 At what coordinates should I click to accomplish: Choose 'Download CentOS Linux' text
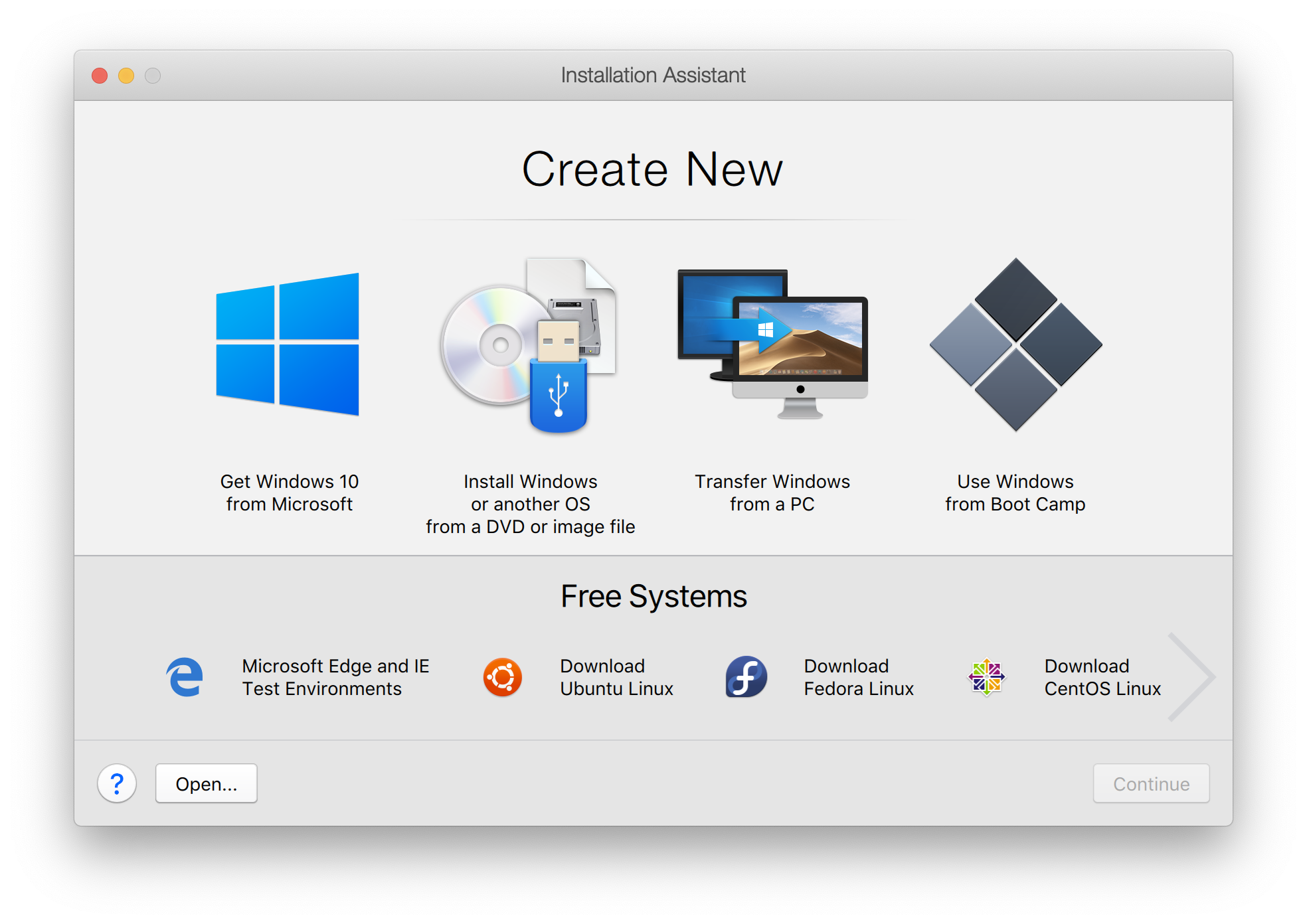click(x=1102, y=677)
